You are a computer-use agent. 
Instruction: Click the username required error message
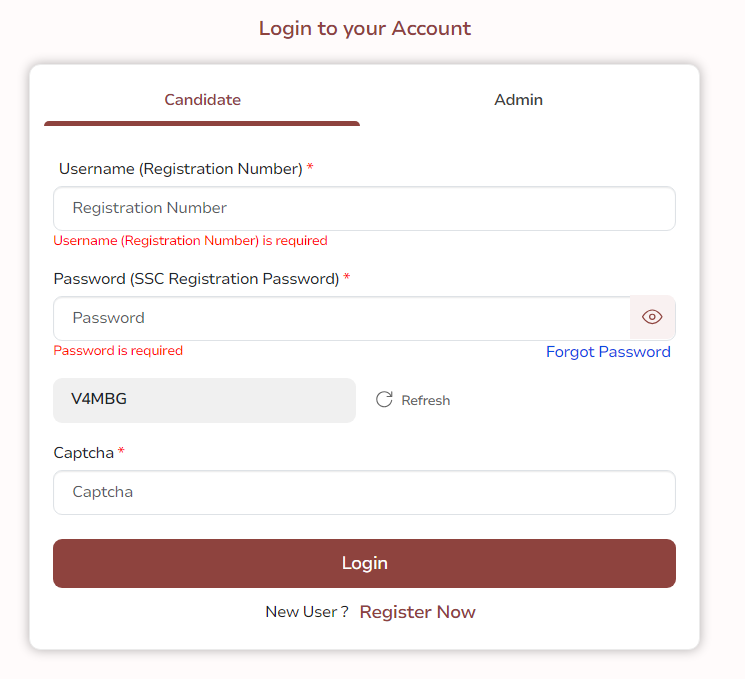(x=190, y=241)
